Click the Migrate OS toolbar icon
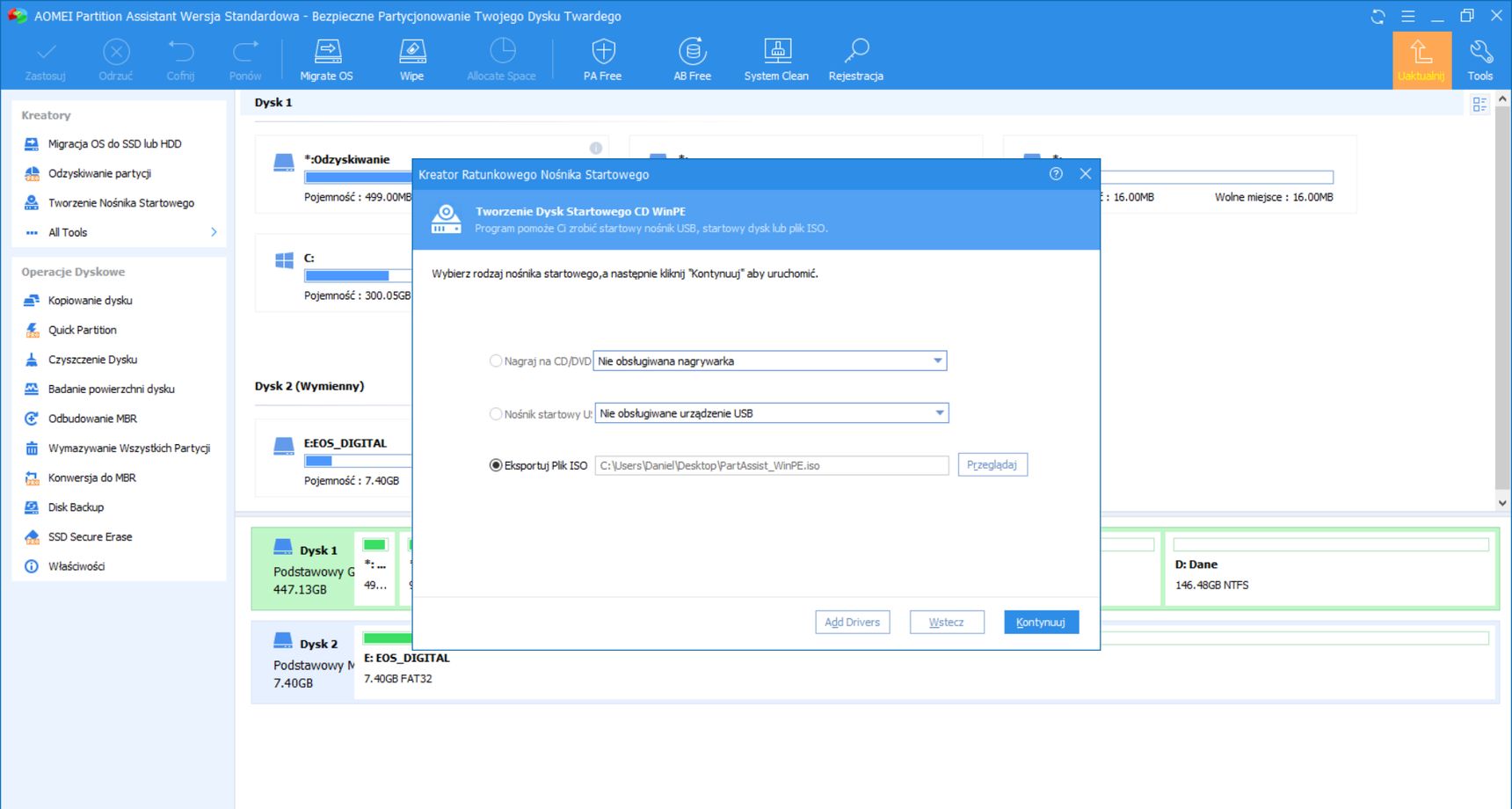This screenshot has width=1512, height=809. [x=327, y=60]
